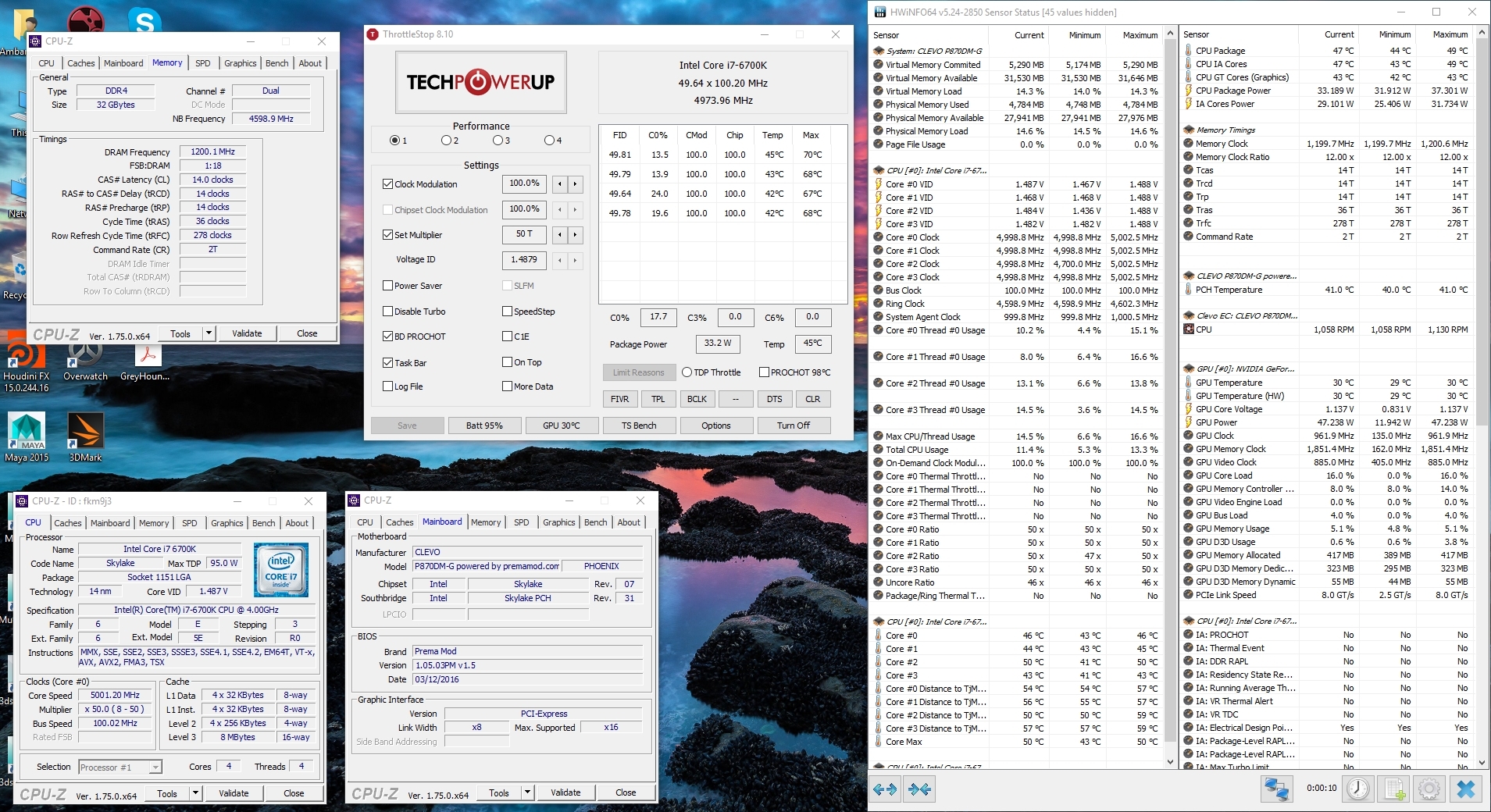Open Processor #1 selection dropdown

pyautogui.click(x=155, y=767)
